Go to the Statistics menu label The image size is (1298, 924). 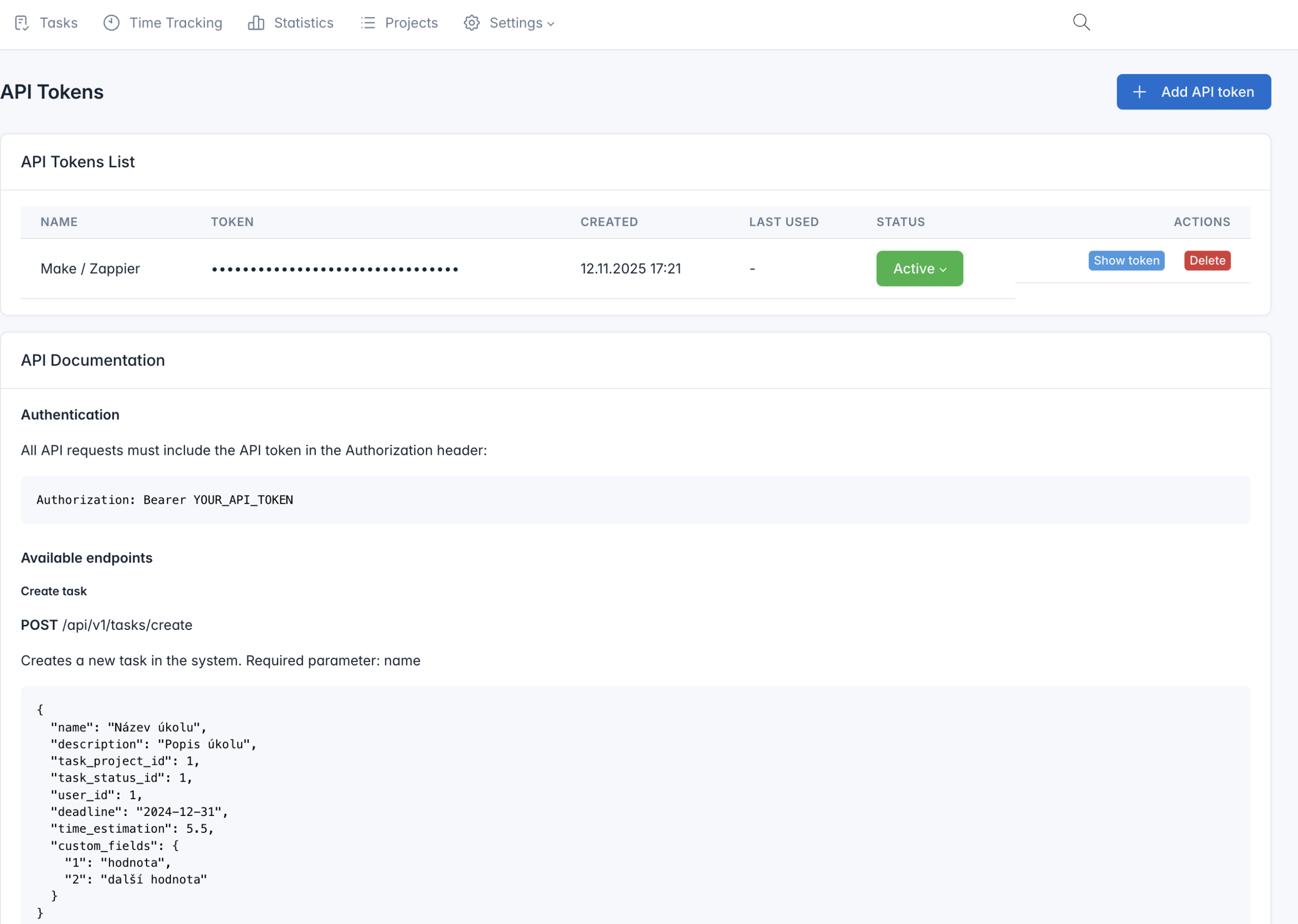click(304, 23)
